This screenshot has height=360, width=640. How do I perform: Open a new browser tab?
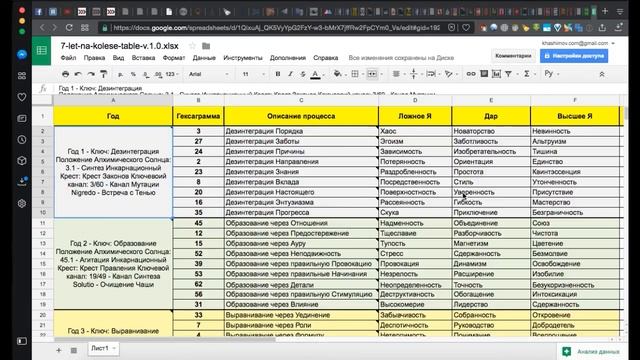tap(605, 11)
